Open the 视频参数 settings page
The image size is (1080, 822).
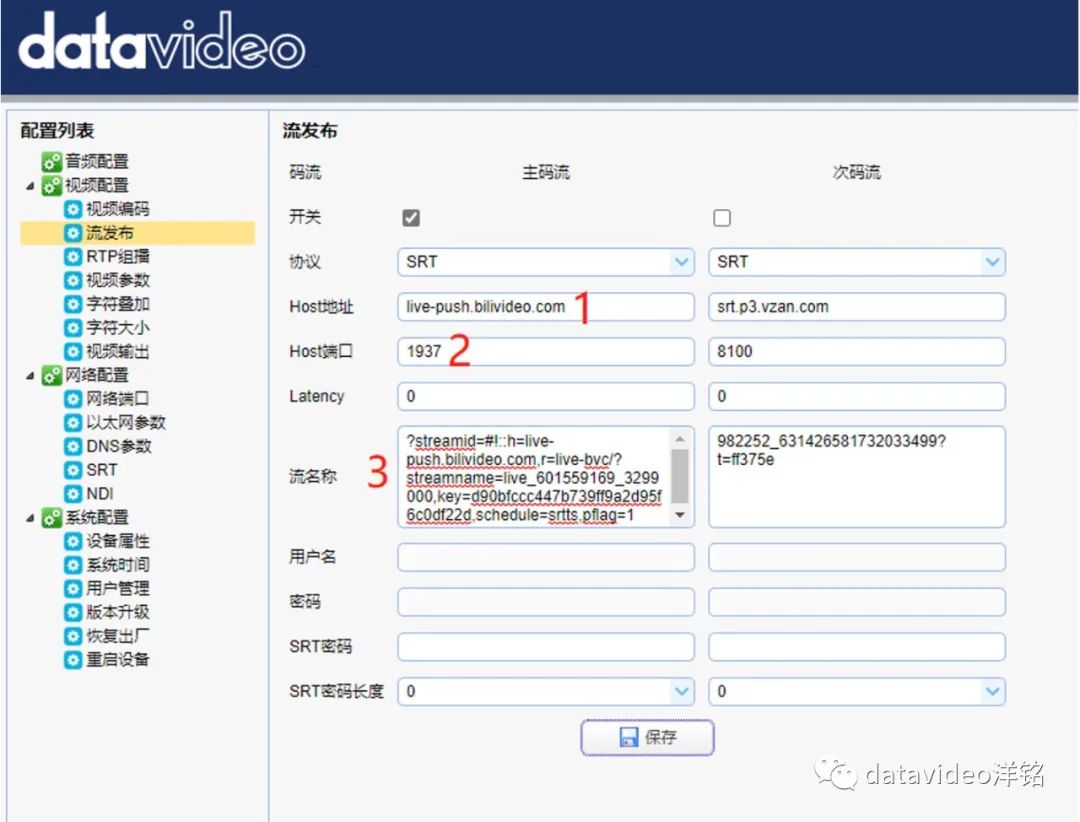[117, 280]
